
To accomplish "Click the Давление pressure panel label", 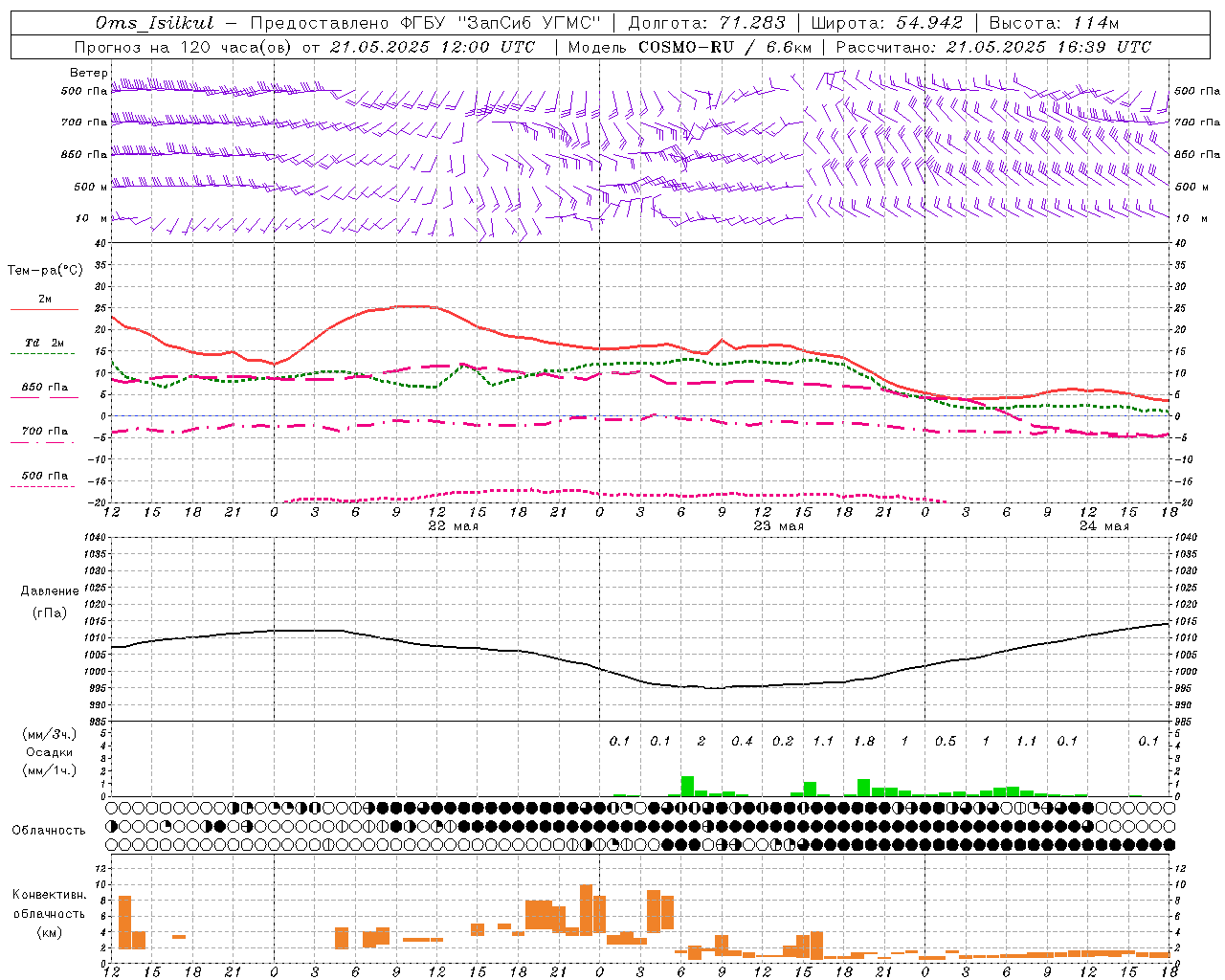I will (x=50, y=591).
